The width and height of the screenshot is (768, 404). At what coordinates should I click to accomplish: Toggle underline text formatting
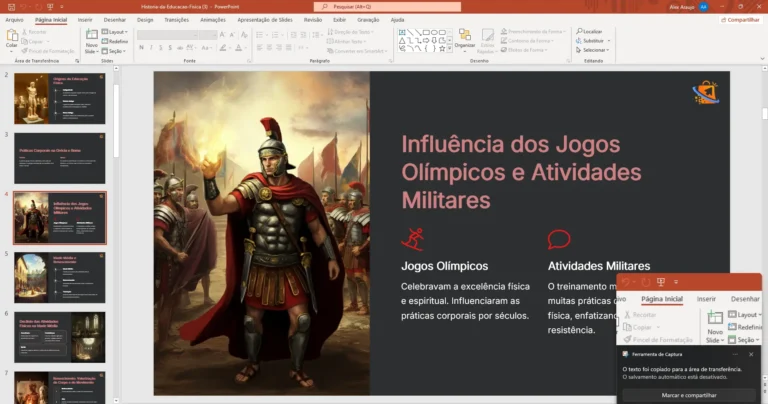click(x=161, y=49)
